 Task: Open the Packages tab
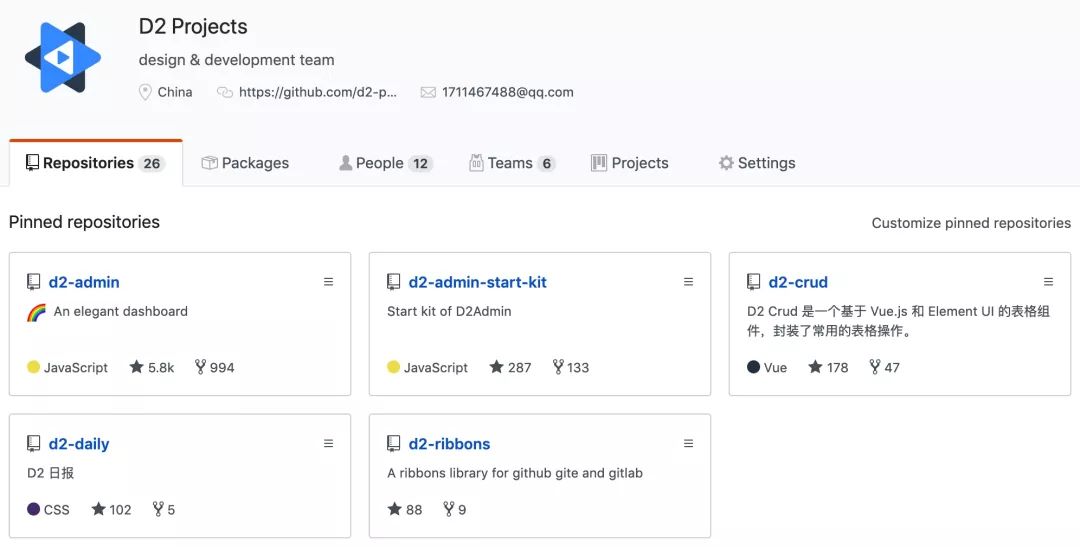(x=245, y=163)
